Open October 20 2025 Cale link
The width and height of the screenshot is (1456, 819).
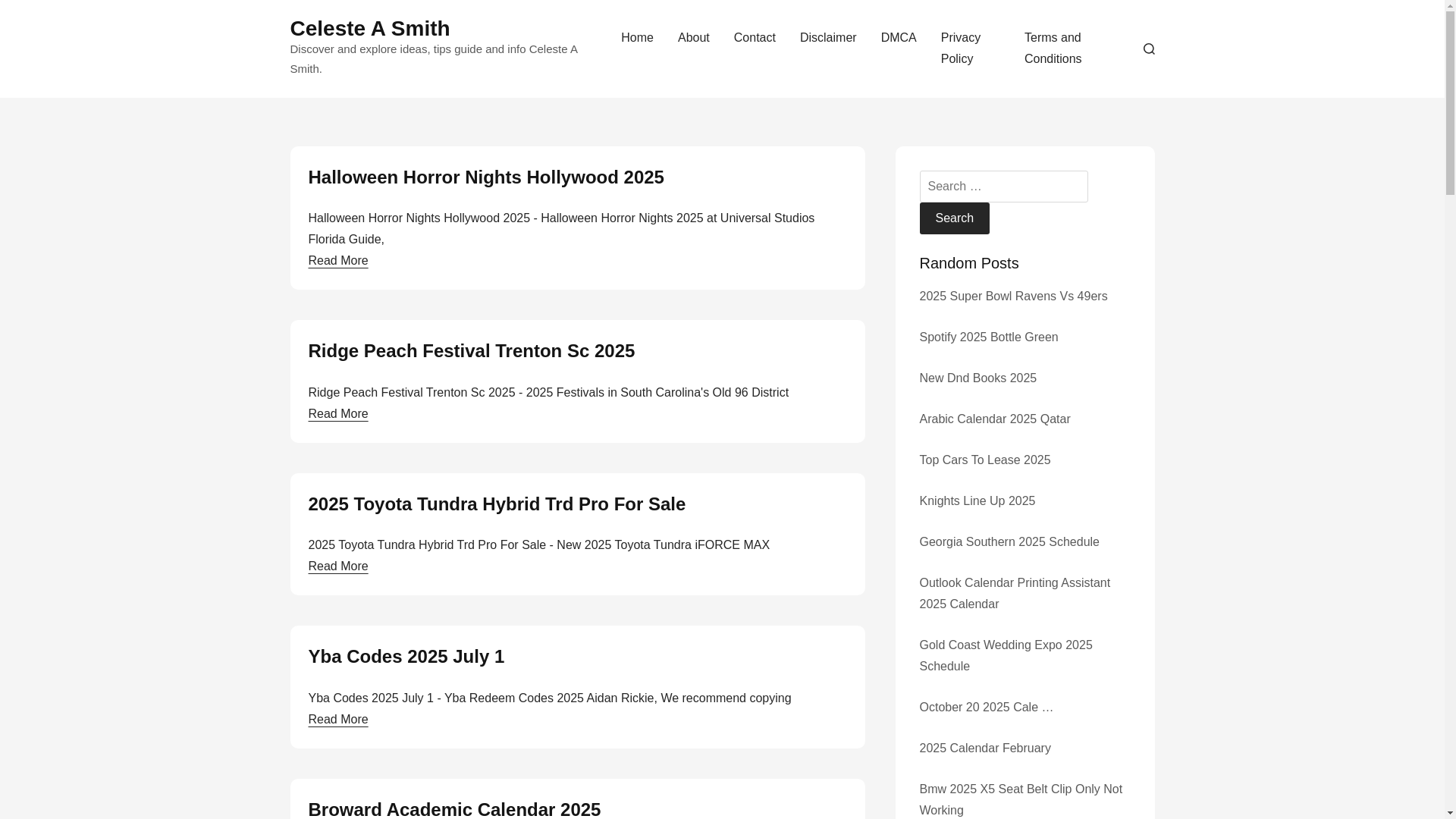[x=986, y=708]
